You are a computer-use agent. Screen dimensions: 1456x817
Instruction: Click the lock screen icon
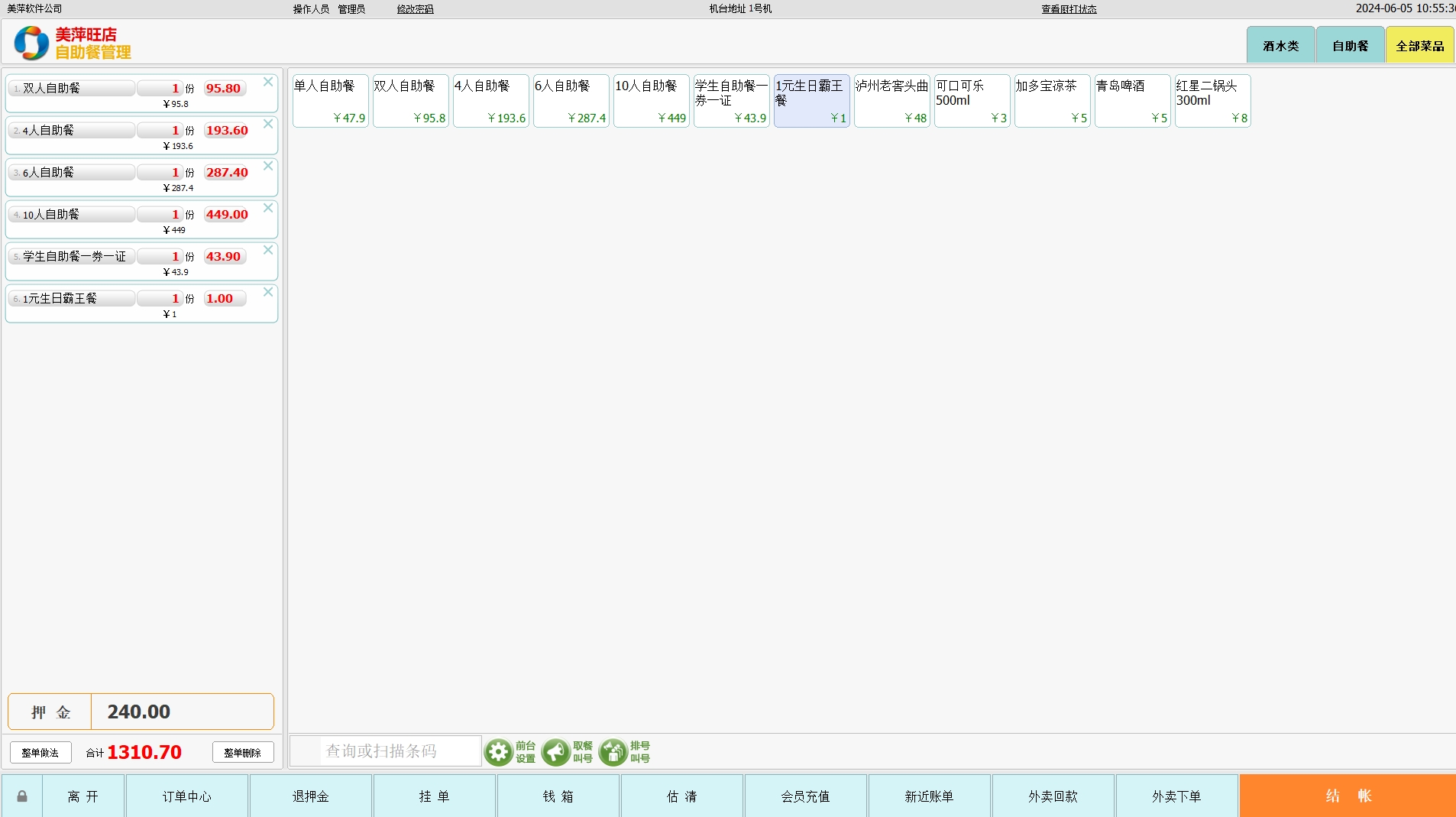(x=22, y=796)
